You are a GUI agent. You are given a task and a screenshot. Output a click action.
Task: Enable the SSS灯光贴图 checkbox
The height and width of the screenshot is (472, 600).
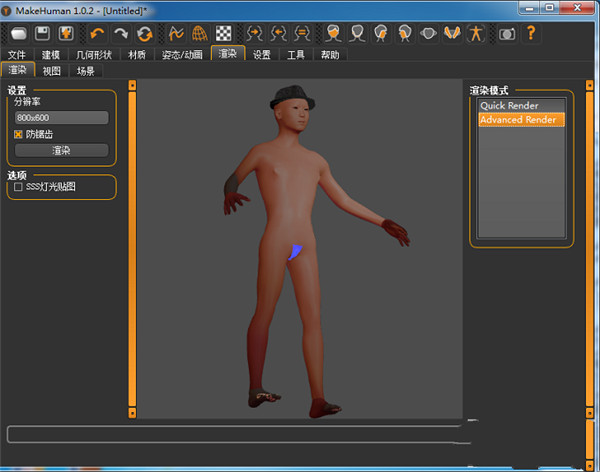click(18, 186)
